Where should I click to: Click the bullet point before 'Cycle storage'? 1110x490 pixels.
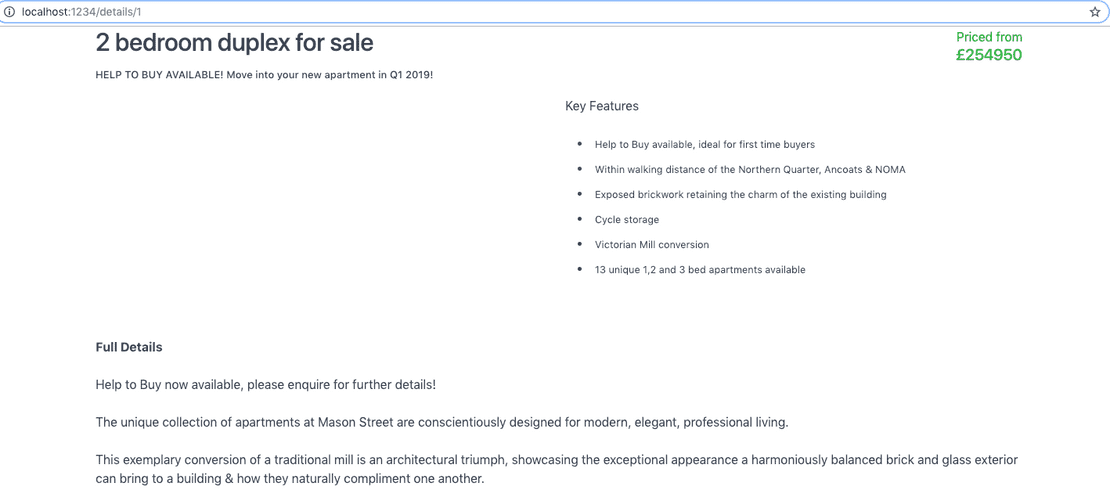(580, 219)
